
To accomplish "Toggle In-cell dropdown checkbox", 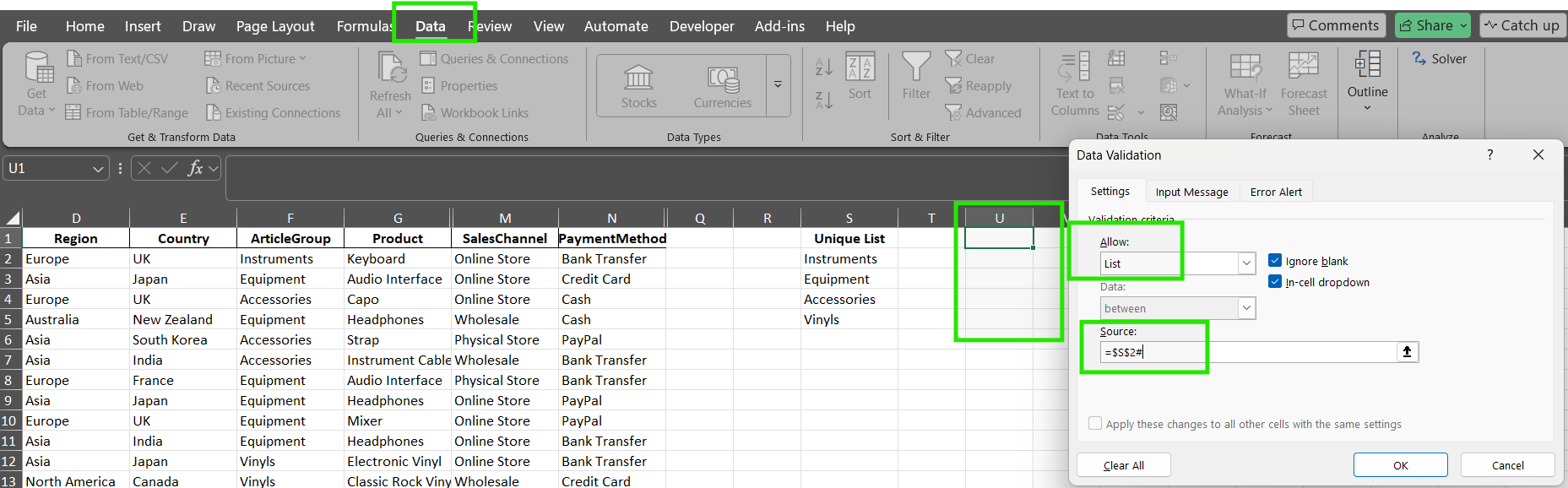I will (x=1275, y=282).
